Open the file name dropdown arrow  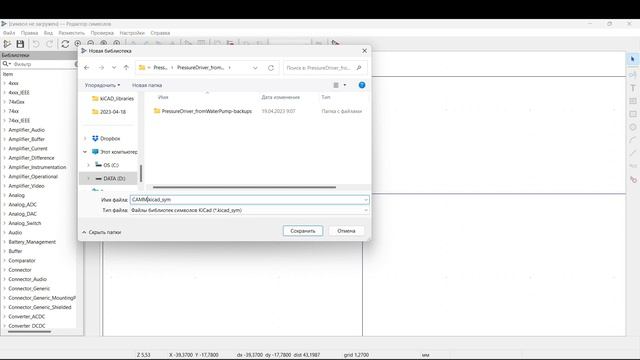click(365, 200)
